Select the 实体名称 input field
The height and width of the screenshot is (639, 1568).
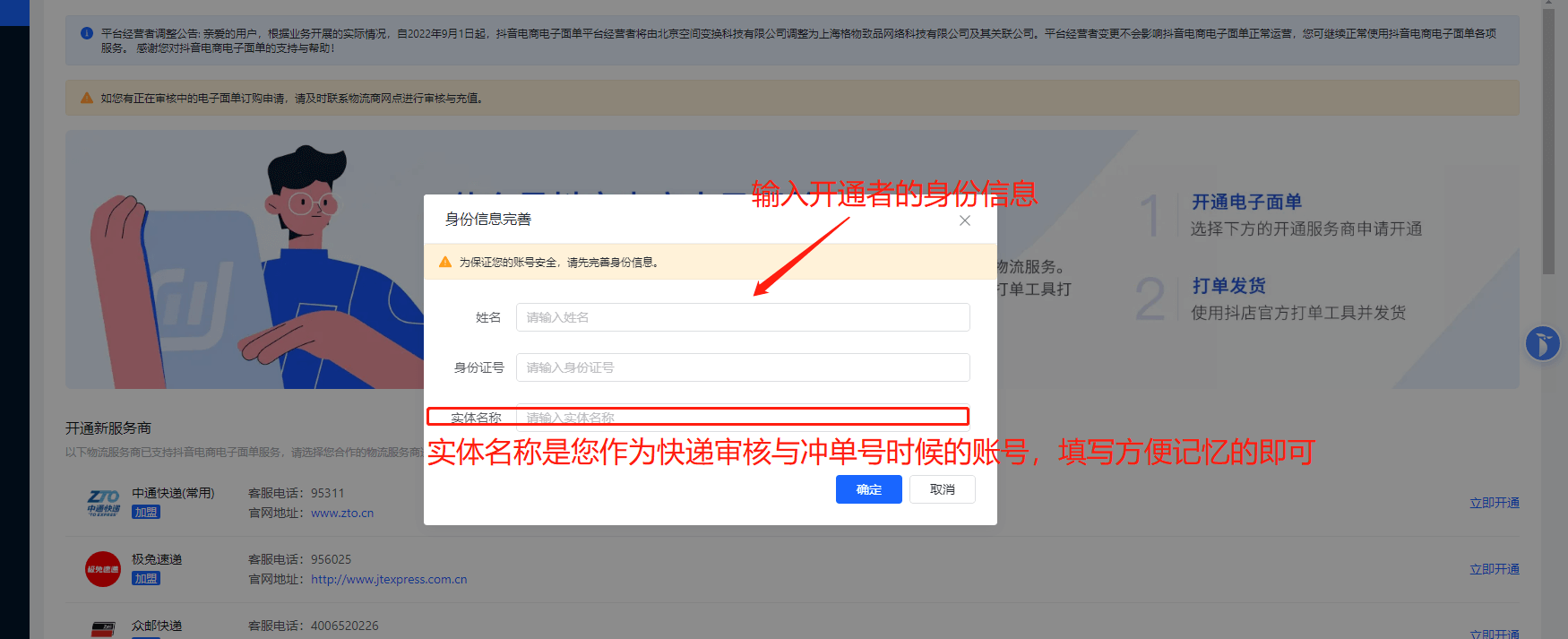coord(742,417)
